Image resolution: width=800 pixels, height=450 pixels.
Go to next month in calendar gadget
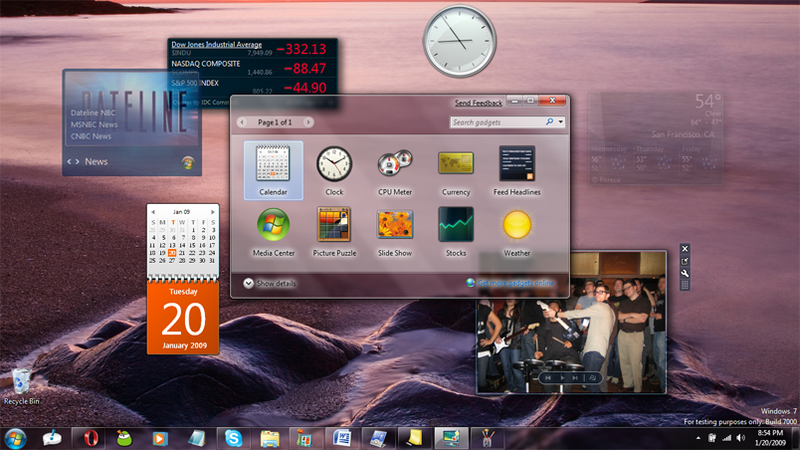(x=213, y=212)
